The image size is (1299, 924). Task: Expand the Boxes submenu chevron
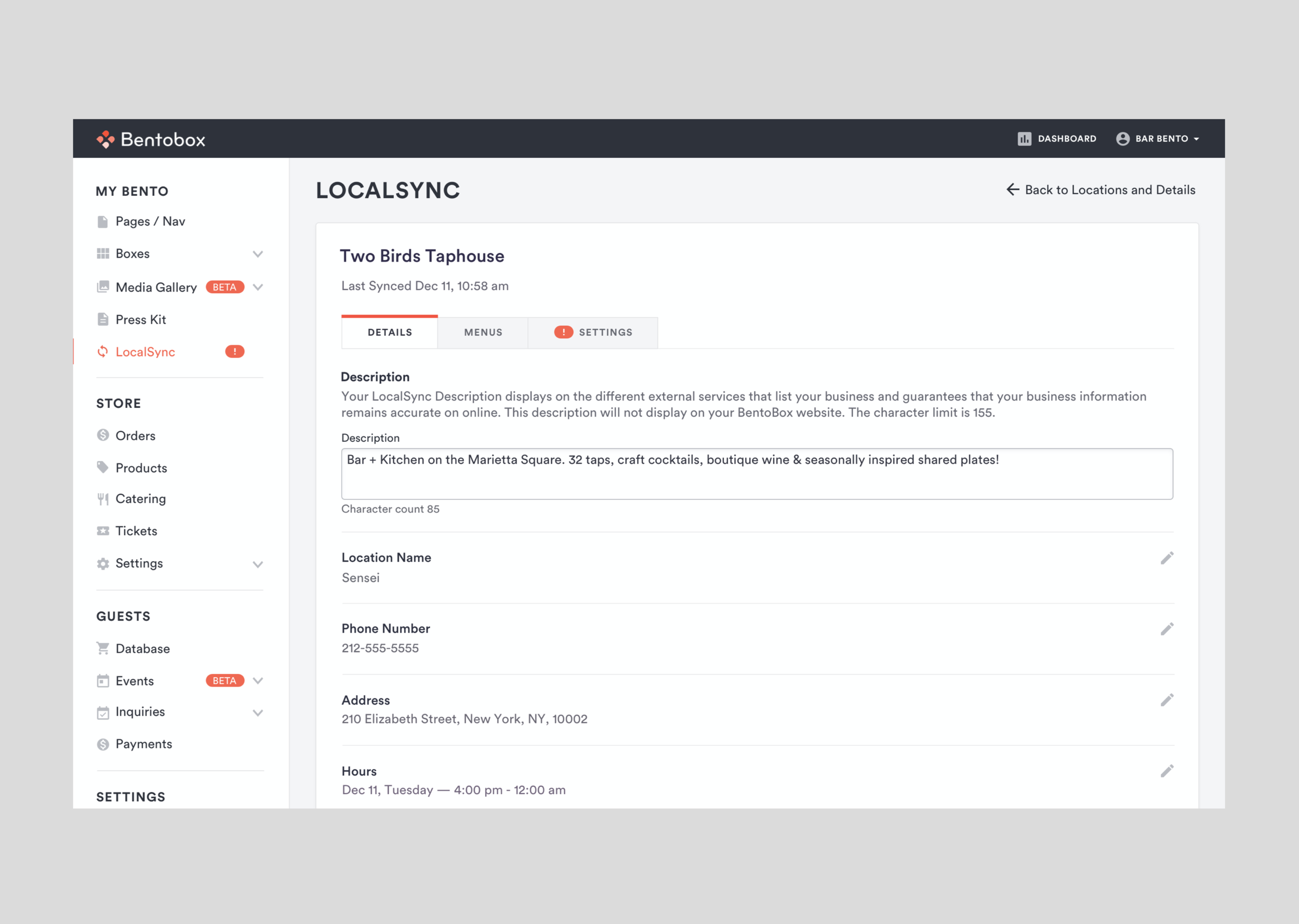click(258, 254)
